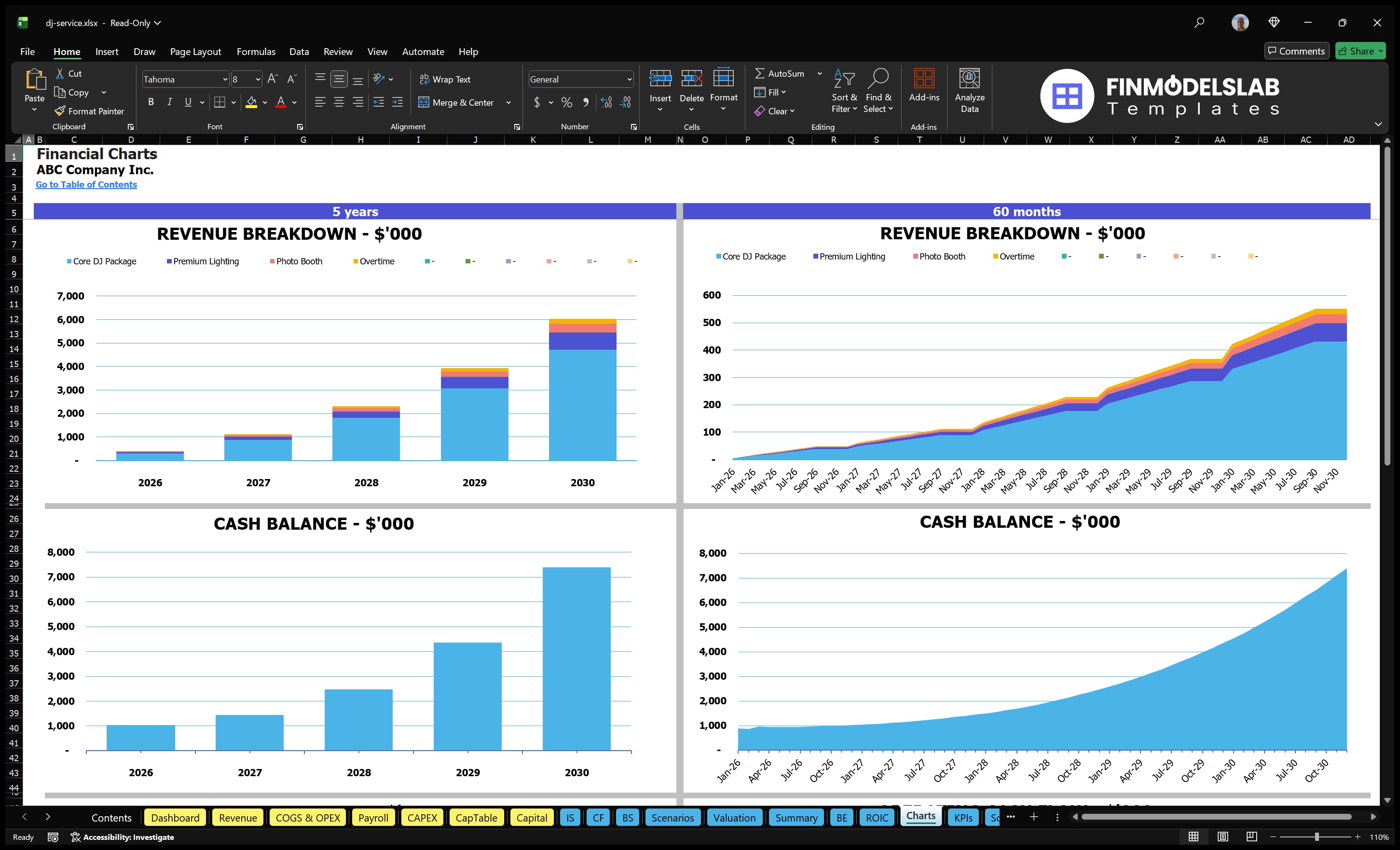Click the Go to Table of Contents link
Screen dimensions: 1400x850
click(x=86, y=184)
